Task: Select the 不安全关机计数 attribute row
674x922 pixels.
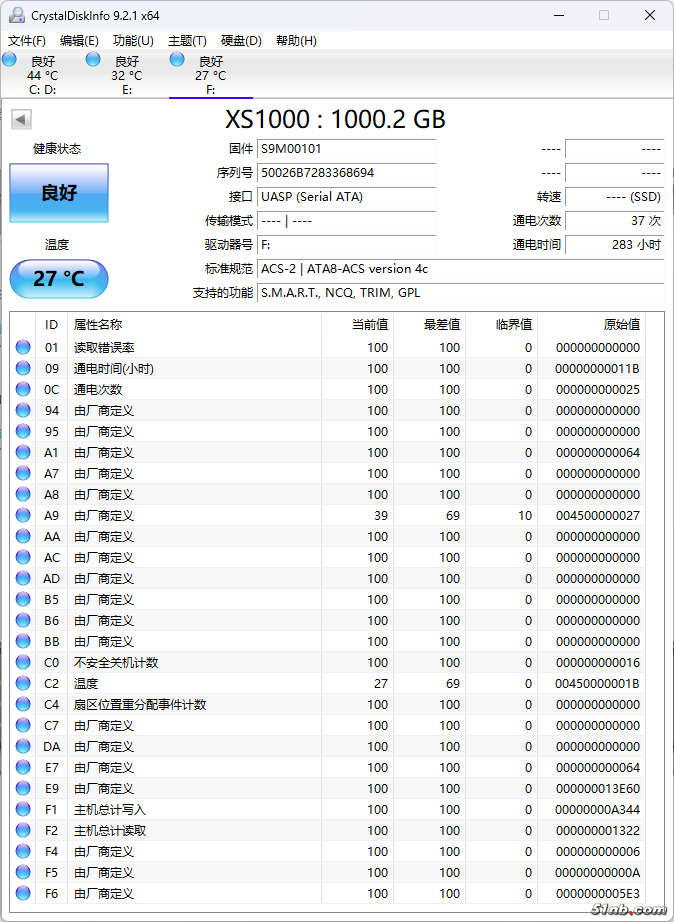Action: (x=116, y=663)
